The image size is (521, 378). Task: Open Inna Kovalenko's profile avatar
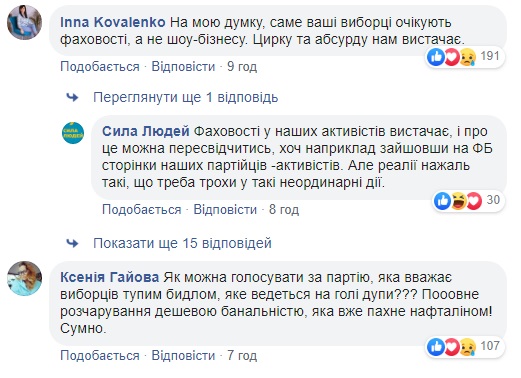[x=24, y=22]
